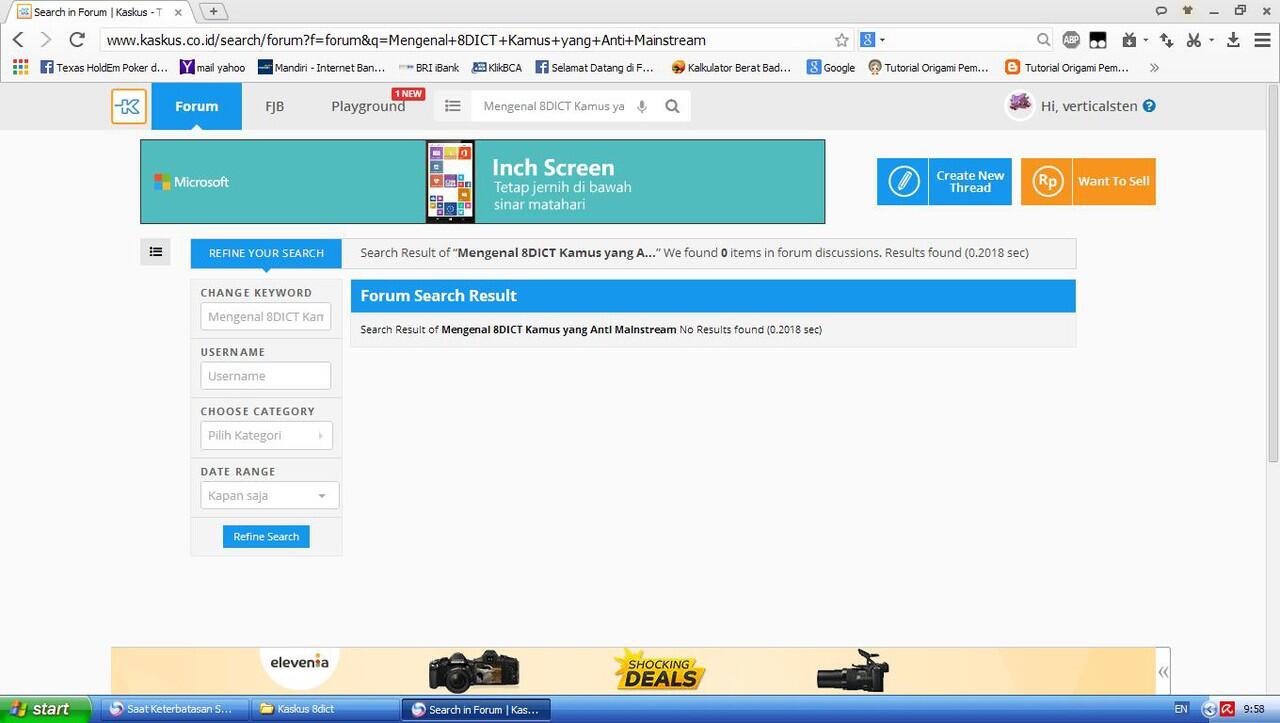Click the elevenia logo in bottom ad
The image size is (1280, 723).
point(299,662)
